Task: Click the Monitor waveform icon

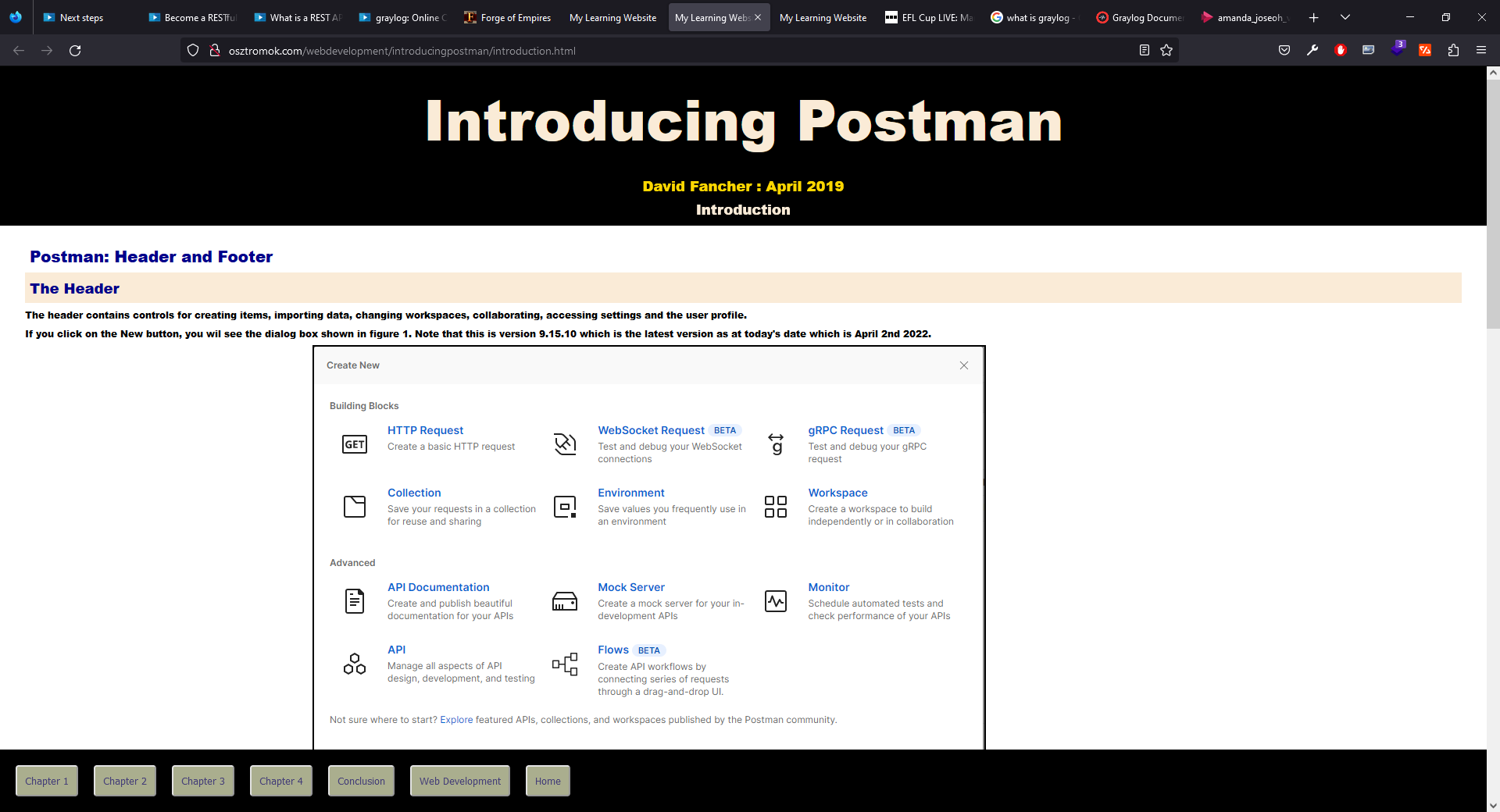Action: pyautogui.click(x=776, y=601)
